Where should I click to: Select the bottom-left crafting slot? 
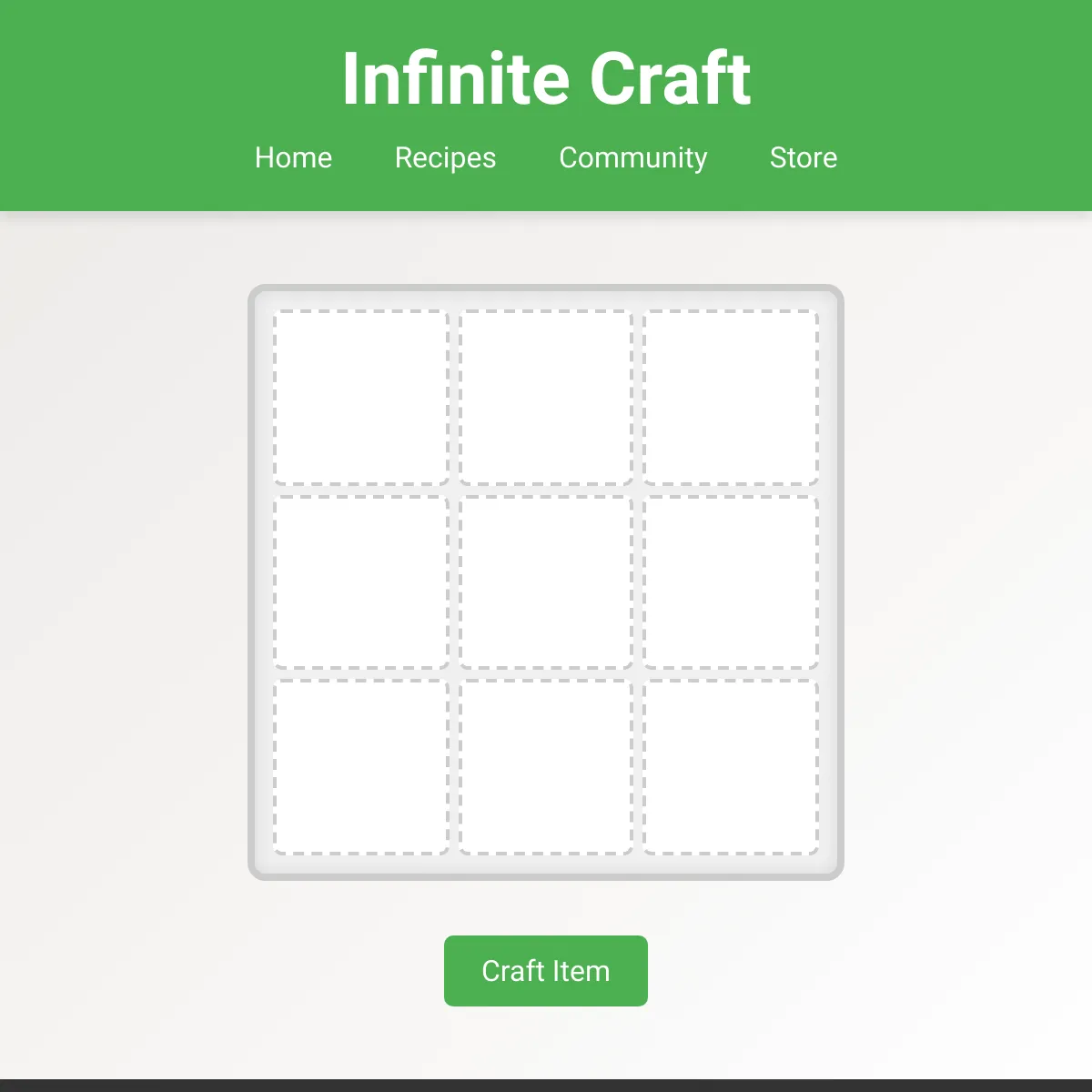361,767
